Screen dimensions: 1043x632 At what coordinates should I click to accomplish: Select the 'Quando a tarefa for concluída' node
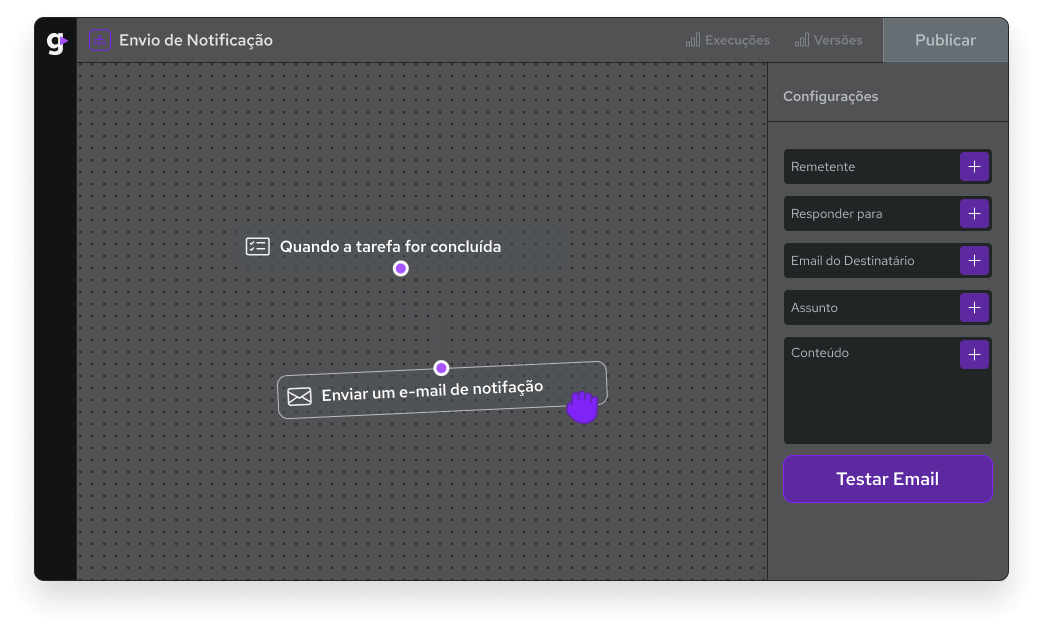click(x=400, y=246)
